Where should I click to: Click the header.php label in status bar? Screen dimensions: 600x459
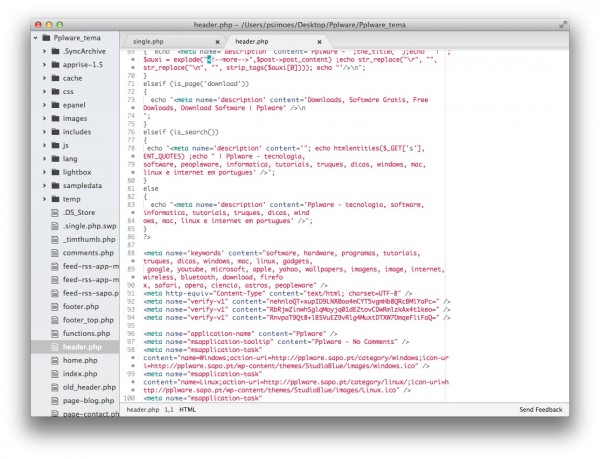pos(142,410)
